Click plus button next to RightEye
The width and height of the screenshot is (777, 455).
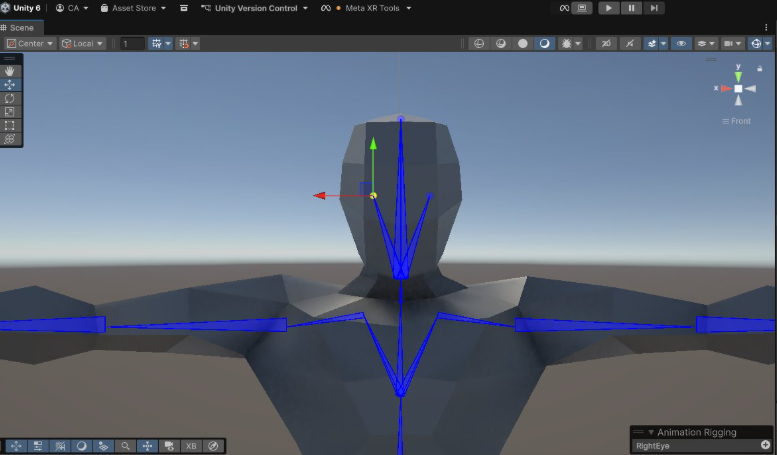tap(766, 445)
